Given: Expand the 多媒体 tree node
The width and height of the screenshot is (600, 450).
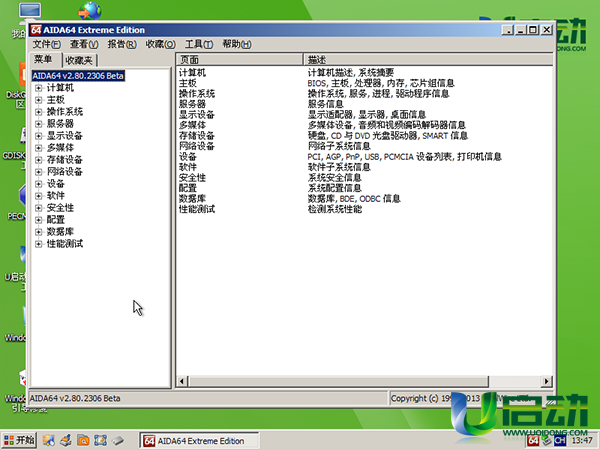Looking at the screenshot, I should coord(38,148).
